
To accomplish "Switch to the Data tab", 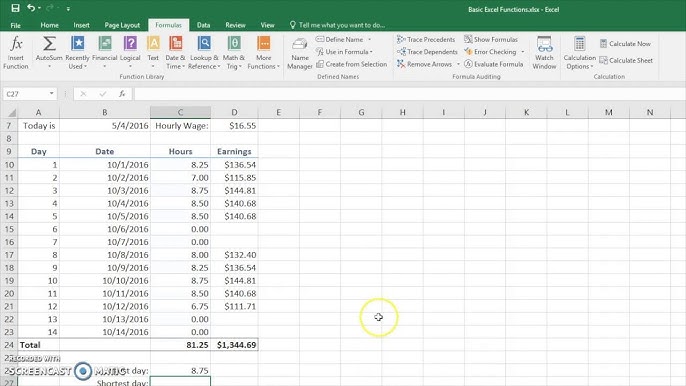I will coord(203,25).
